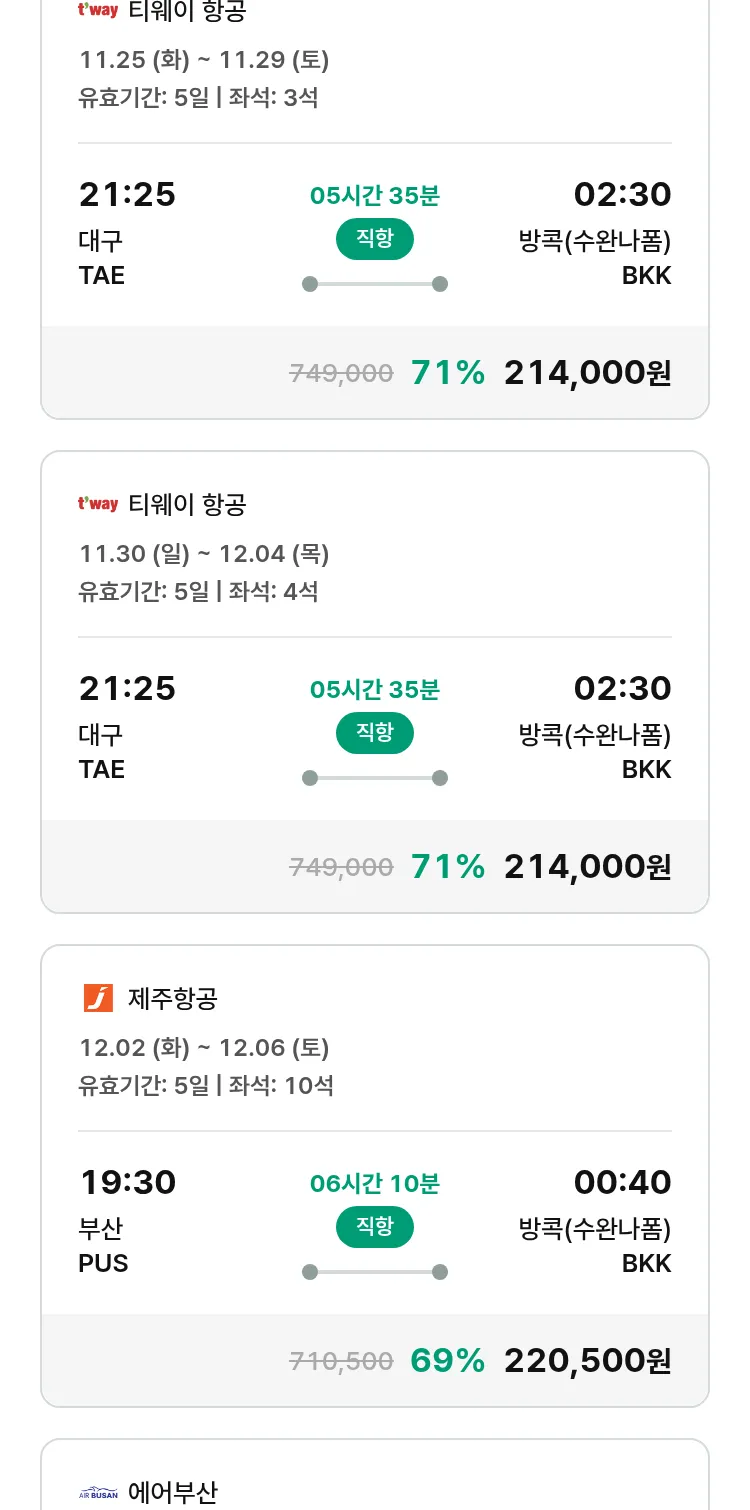750x1510 pixels.
Task: Tap the 19:30 departure time from 부산
Action: point(127,1182)
